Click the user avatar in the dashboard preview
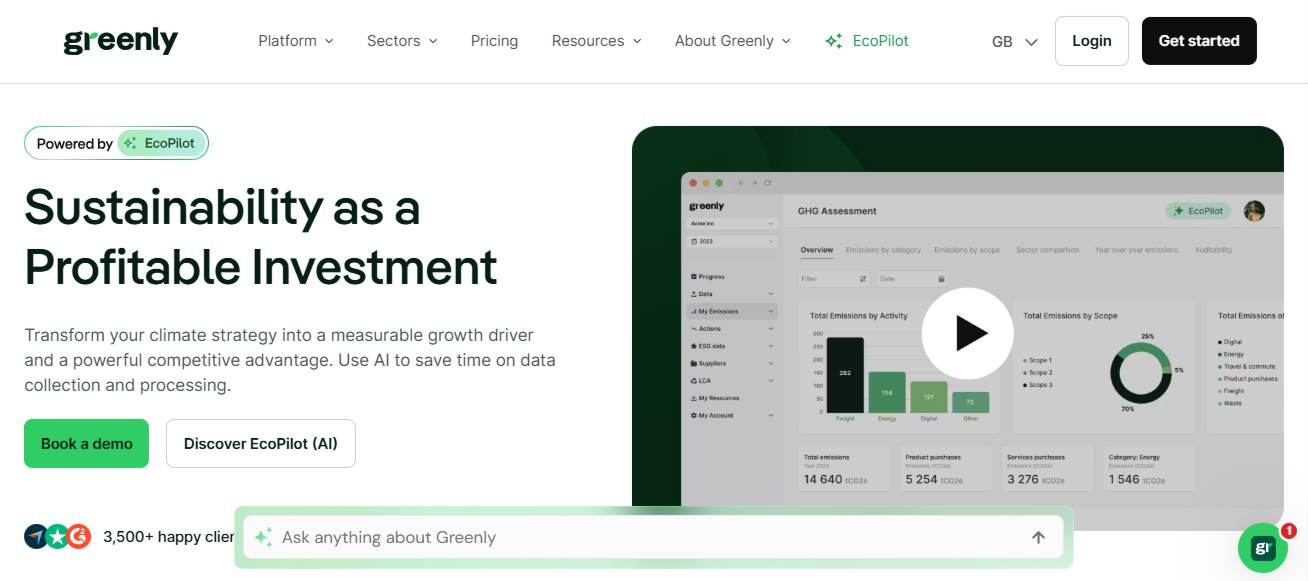The height and width of the screenshot is (581, 1308). point(1254,211)
